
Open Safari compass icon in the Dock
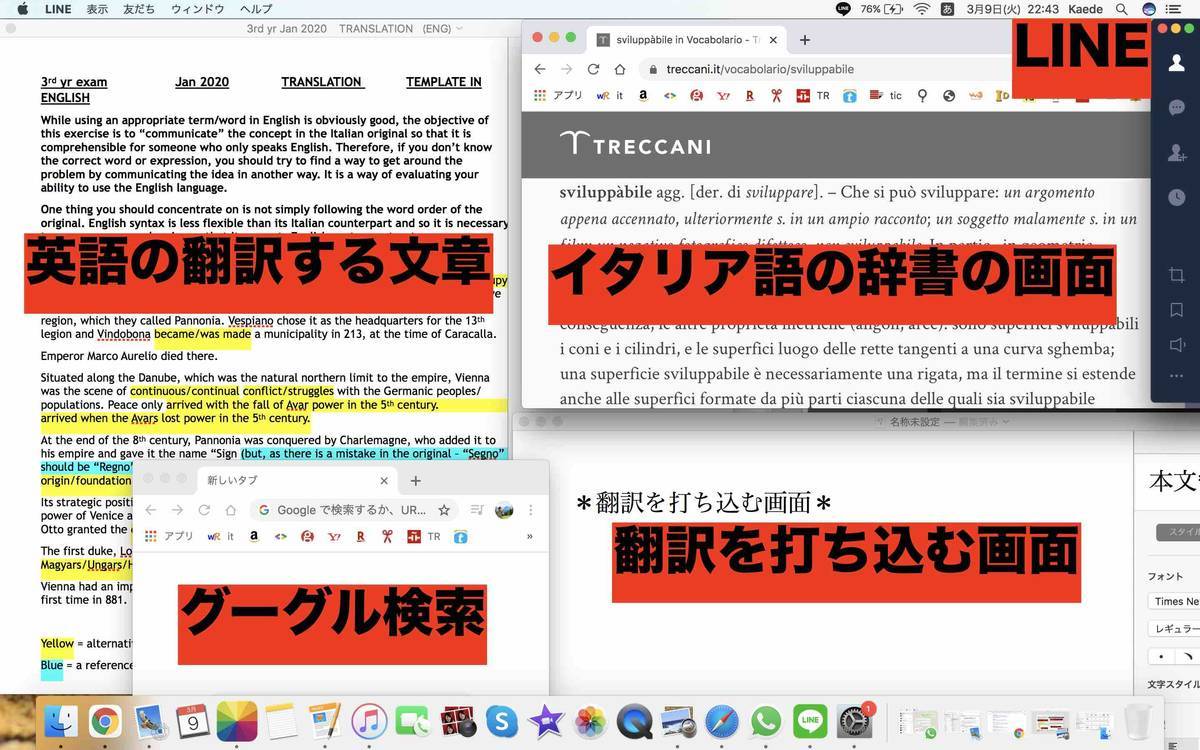722,721
